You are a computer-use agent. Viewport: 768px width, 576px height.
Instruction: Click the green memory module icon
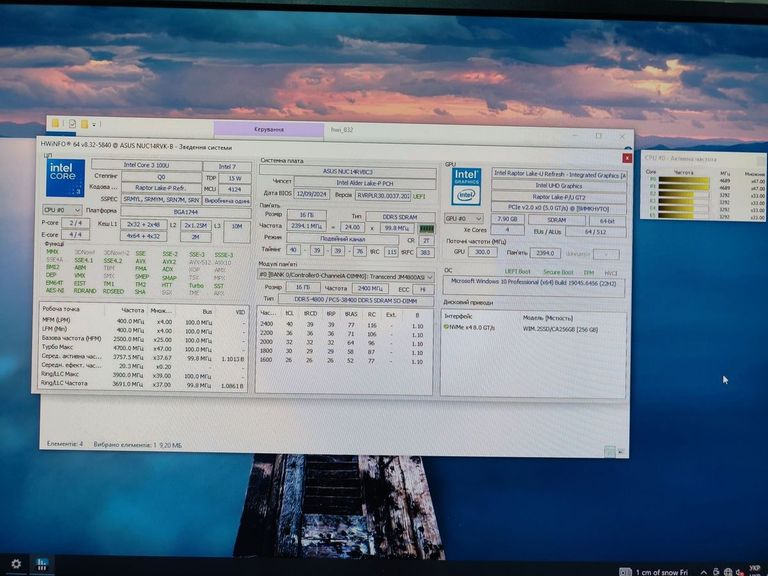pos(426,227)
